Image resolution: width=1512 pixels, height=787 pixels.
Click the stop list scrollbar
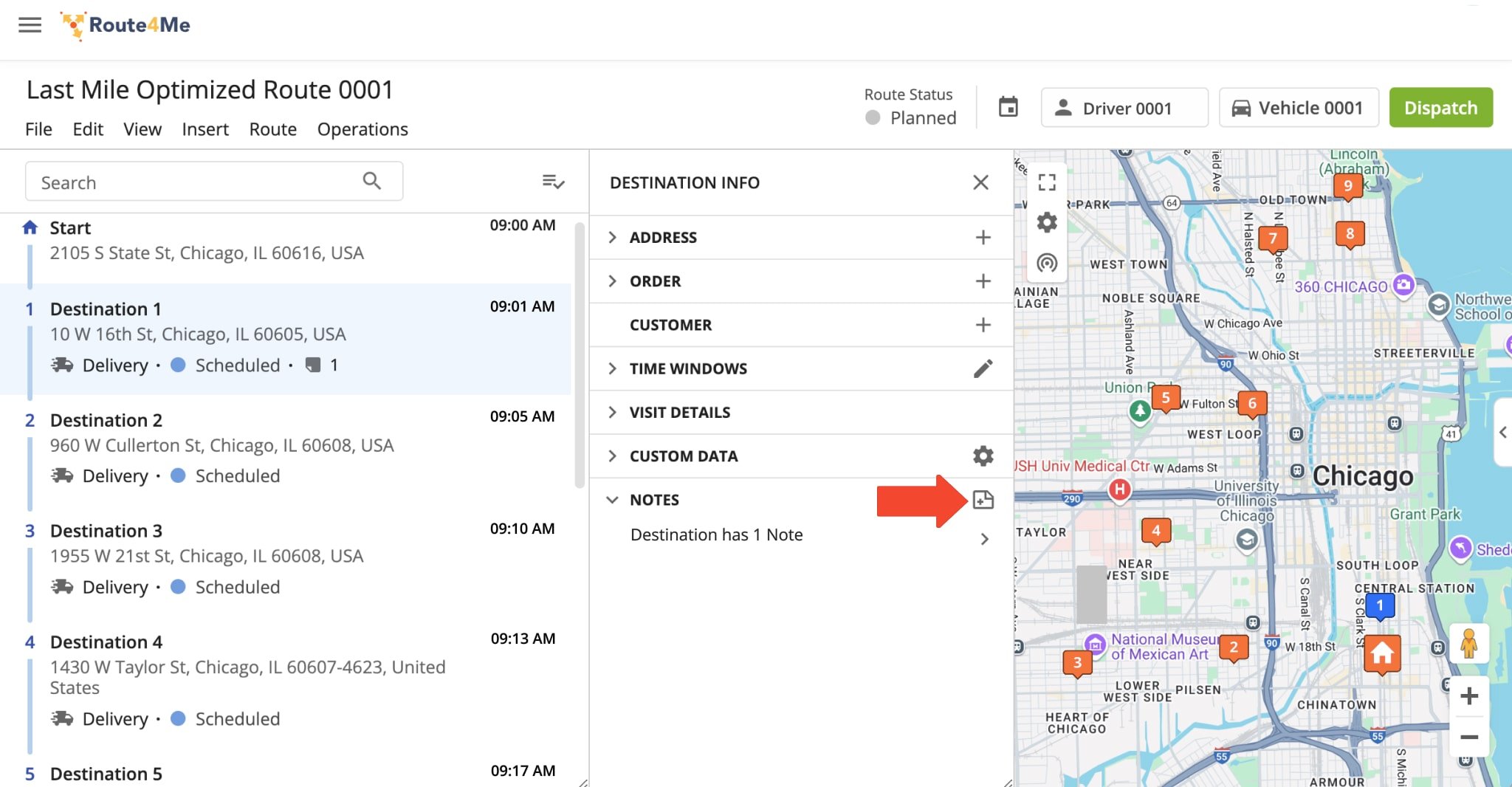pos(580,354)
